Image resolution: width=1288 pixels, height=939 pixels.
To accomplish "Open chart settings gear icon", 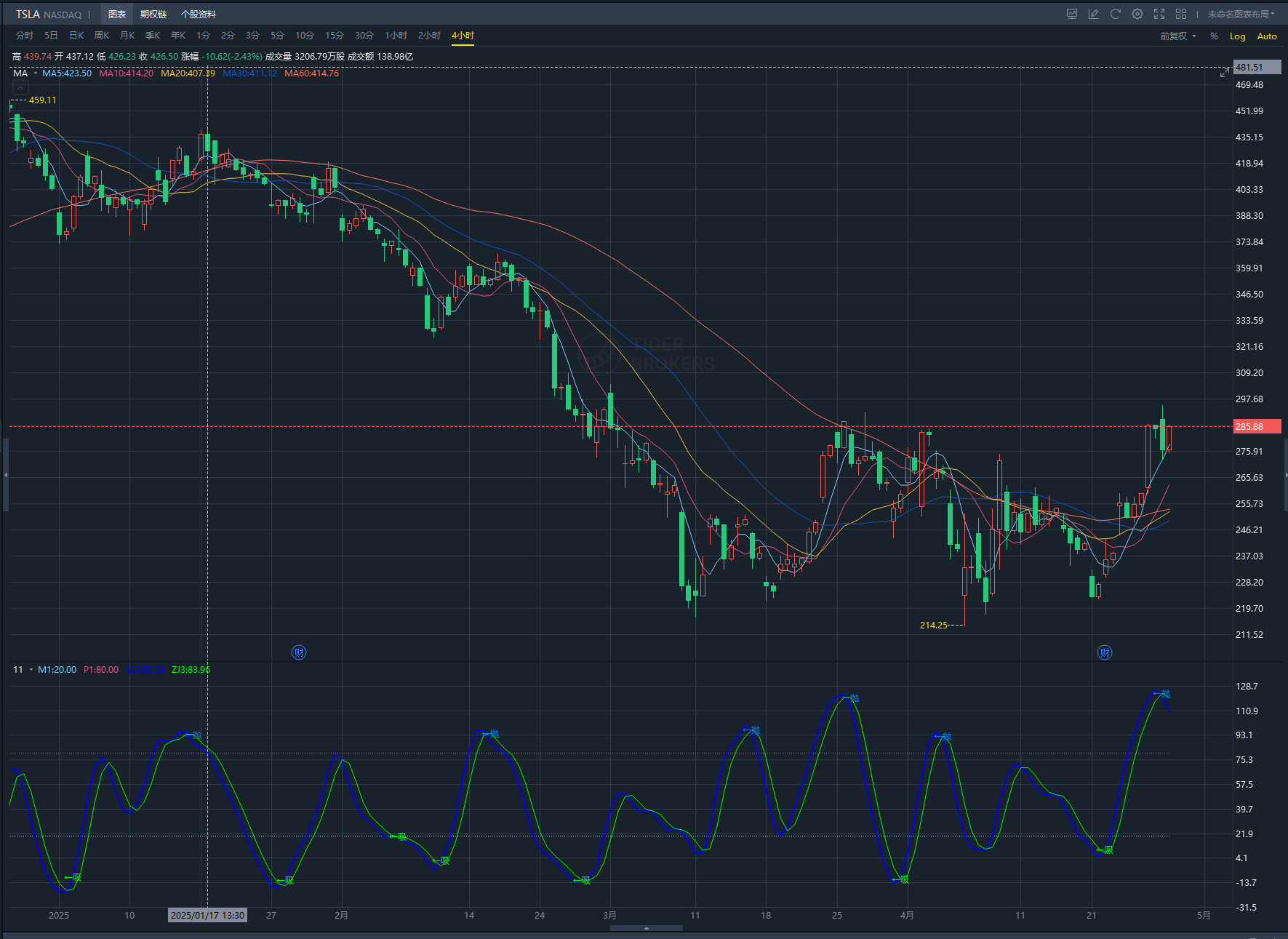I will 1137,14.
